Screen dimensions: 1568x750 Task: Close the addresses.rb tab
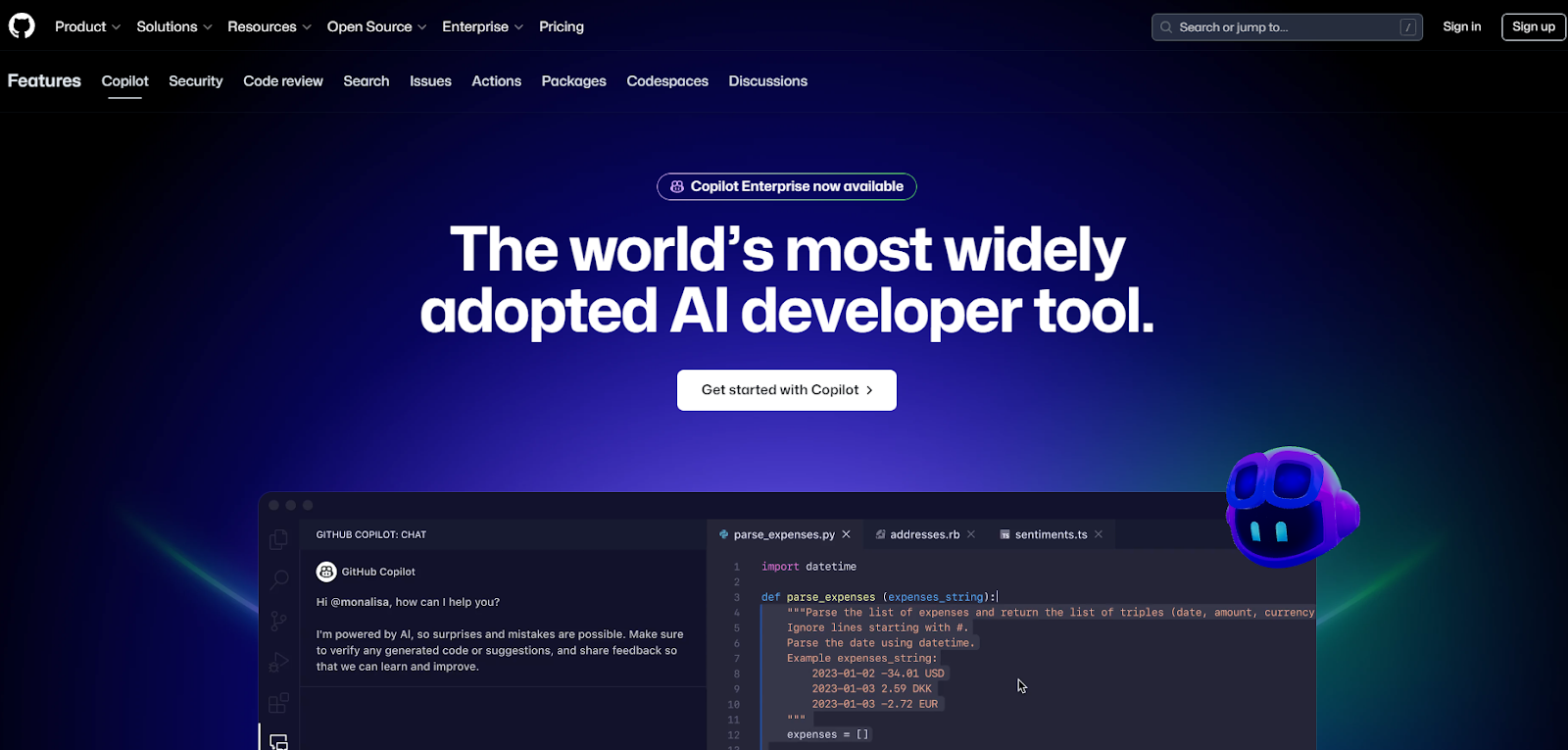pos(971,534)
